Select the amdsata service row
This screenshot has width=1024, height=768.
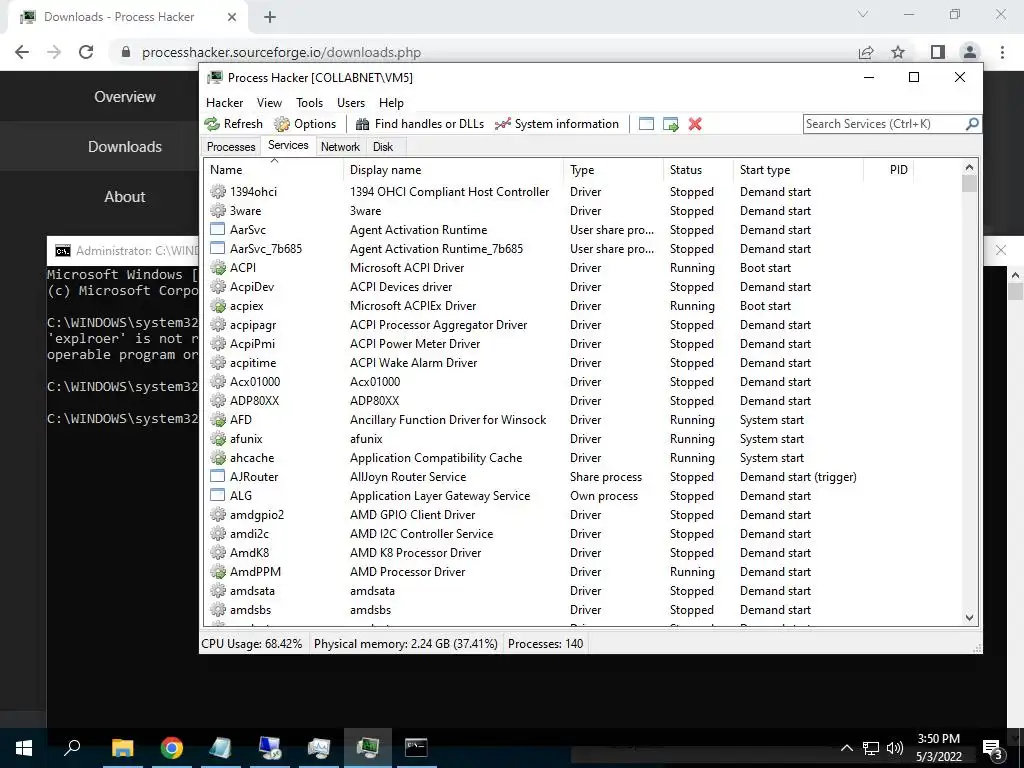click(x=583, y=590)
